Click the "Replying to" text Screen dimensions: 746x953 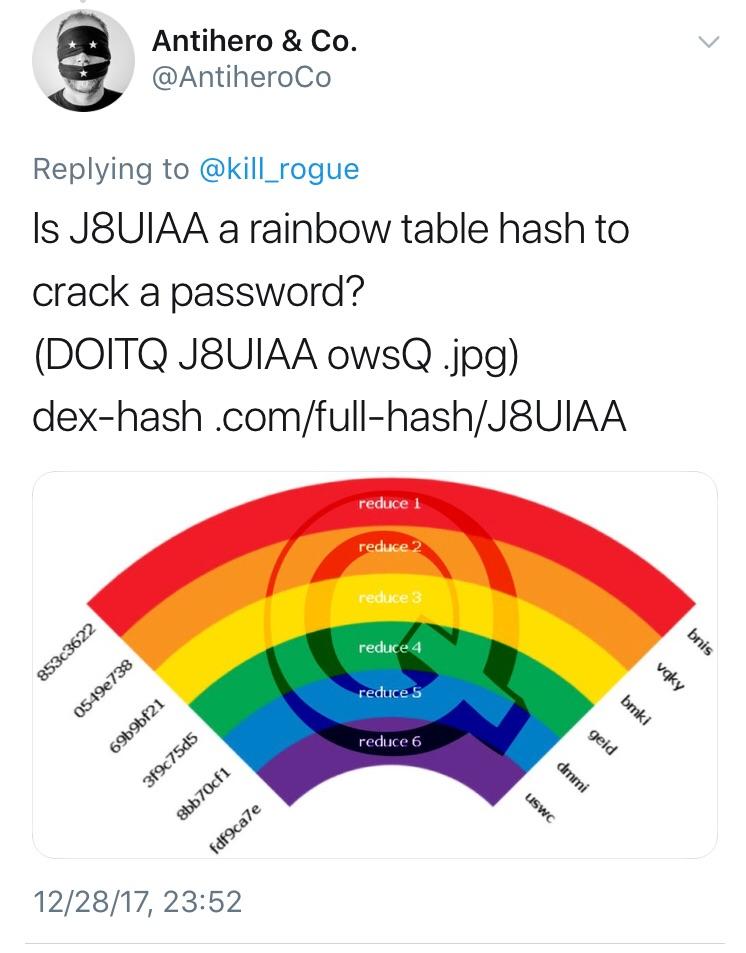coord(110,168)
